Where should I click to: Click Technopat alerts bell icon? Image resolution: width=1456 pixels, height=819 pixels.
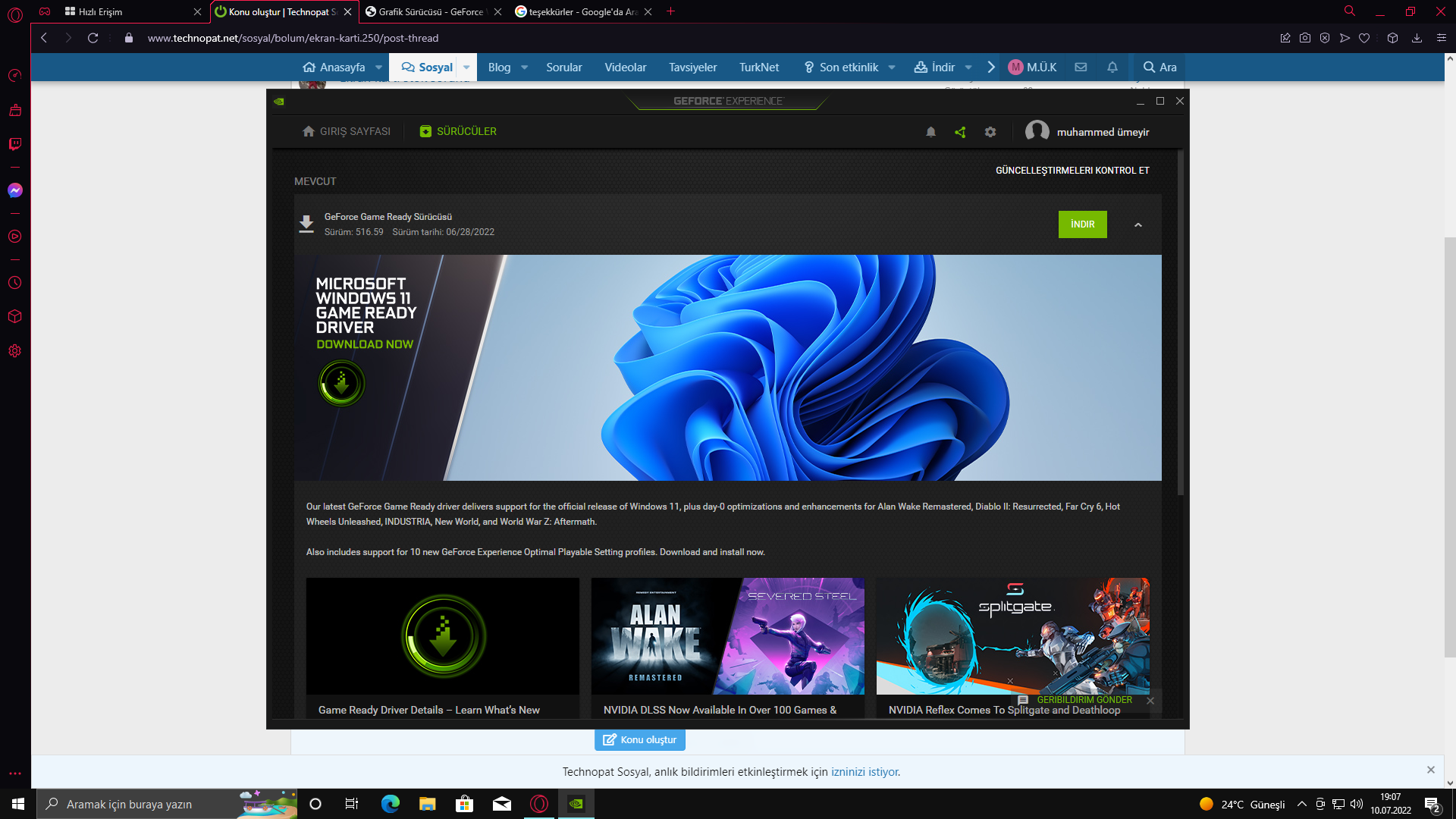click(x=1112, y=67)
